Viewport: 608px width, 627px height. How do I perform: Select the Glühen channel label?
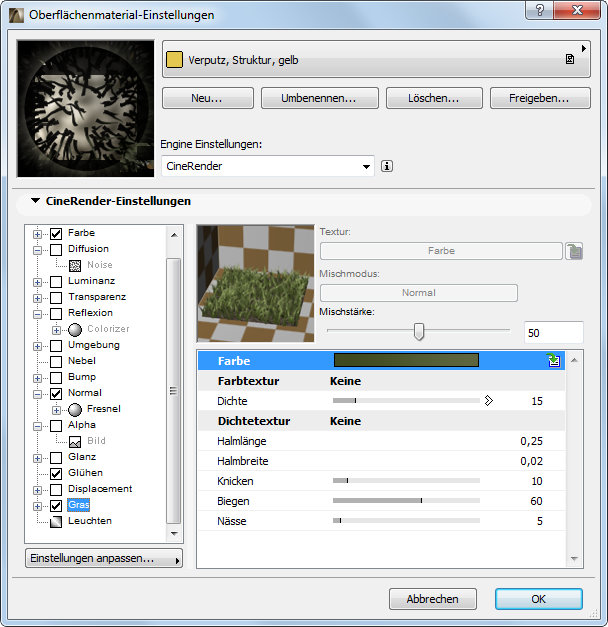(85, 473)
